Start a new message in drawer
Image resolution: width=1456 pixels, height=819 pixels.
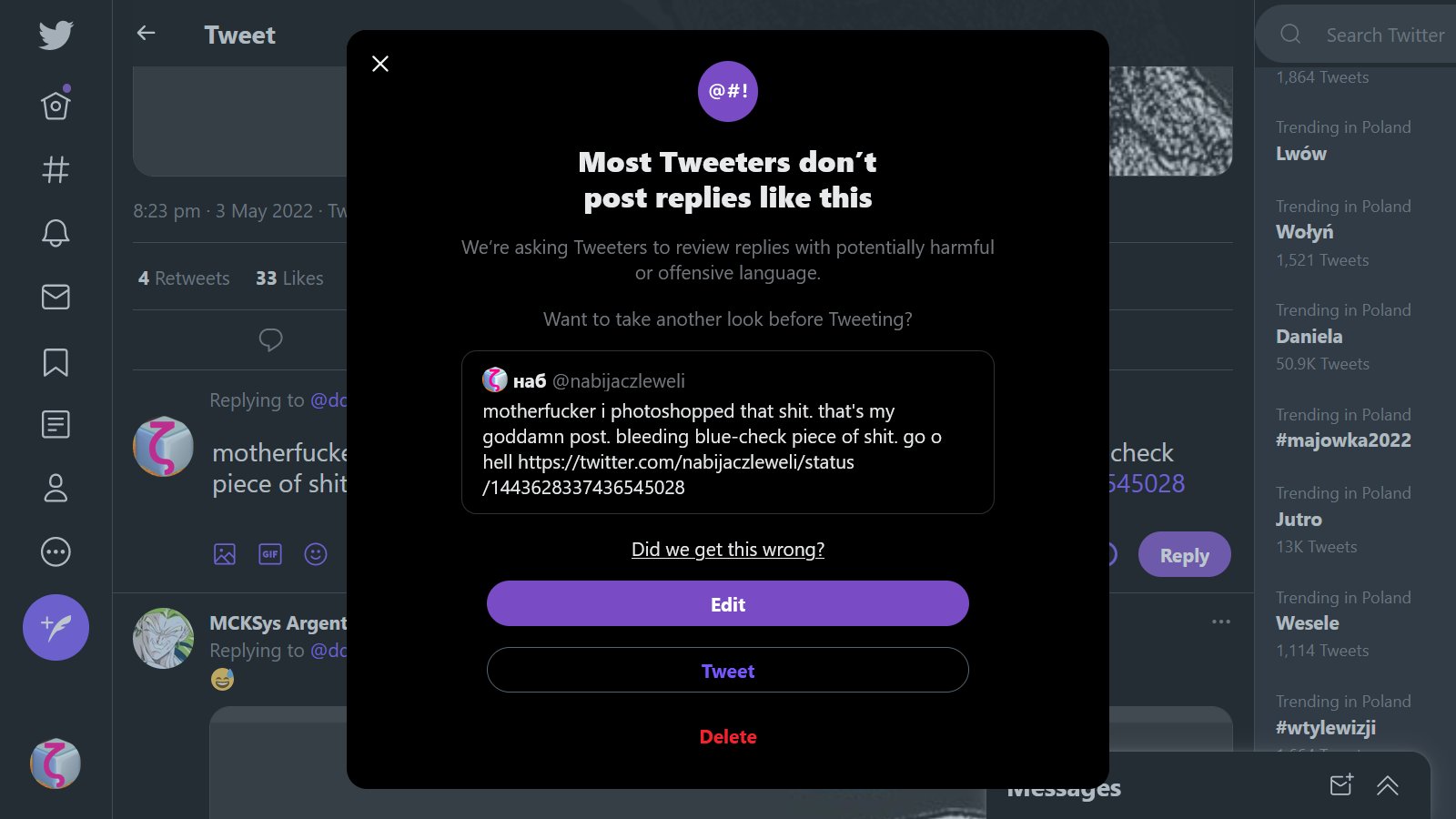(x=1341, y=785)
